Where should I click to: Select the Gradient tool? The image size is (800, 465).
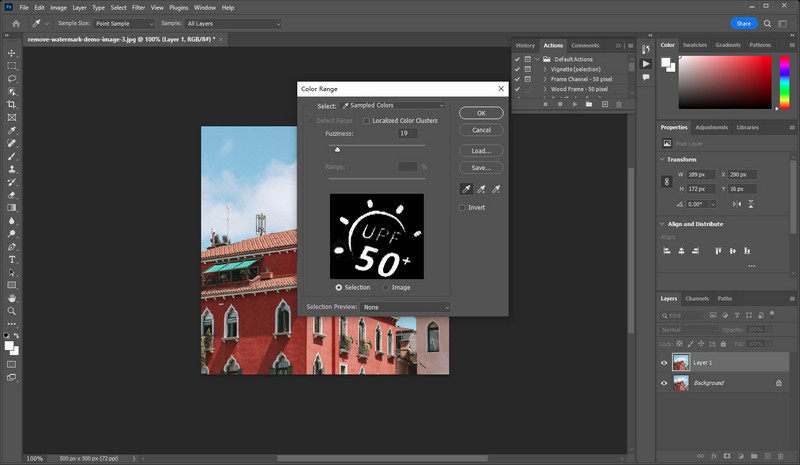coord(12,208)
